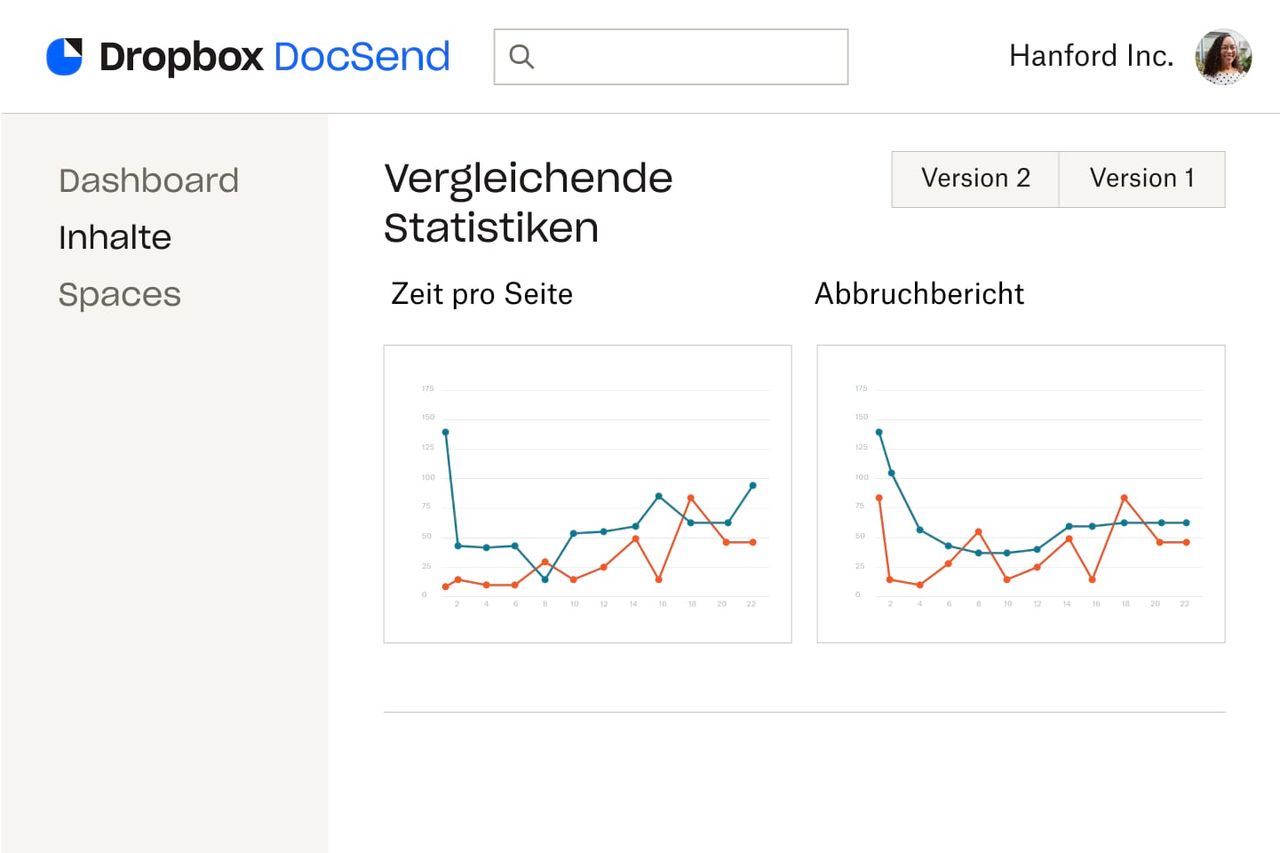Select the x-axis label 22 on Zeit pro Seite
1280x853 pixels.
[749, 604]
